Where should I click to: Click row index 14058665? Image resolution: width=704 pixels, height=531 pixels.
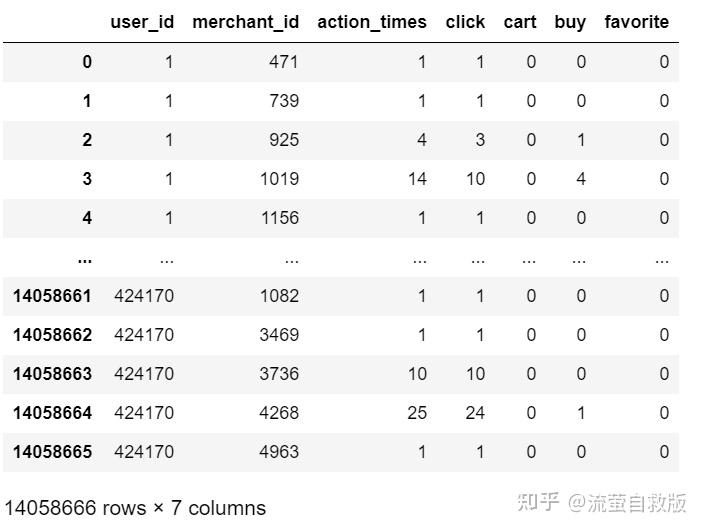tap(52, 452)
